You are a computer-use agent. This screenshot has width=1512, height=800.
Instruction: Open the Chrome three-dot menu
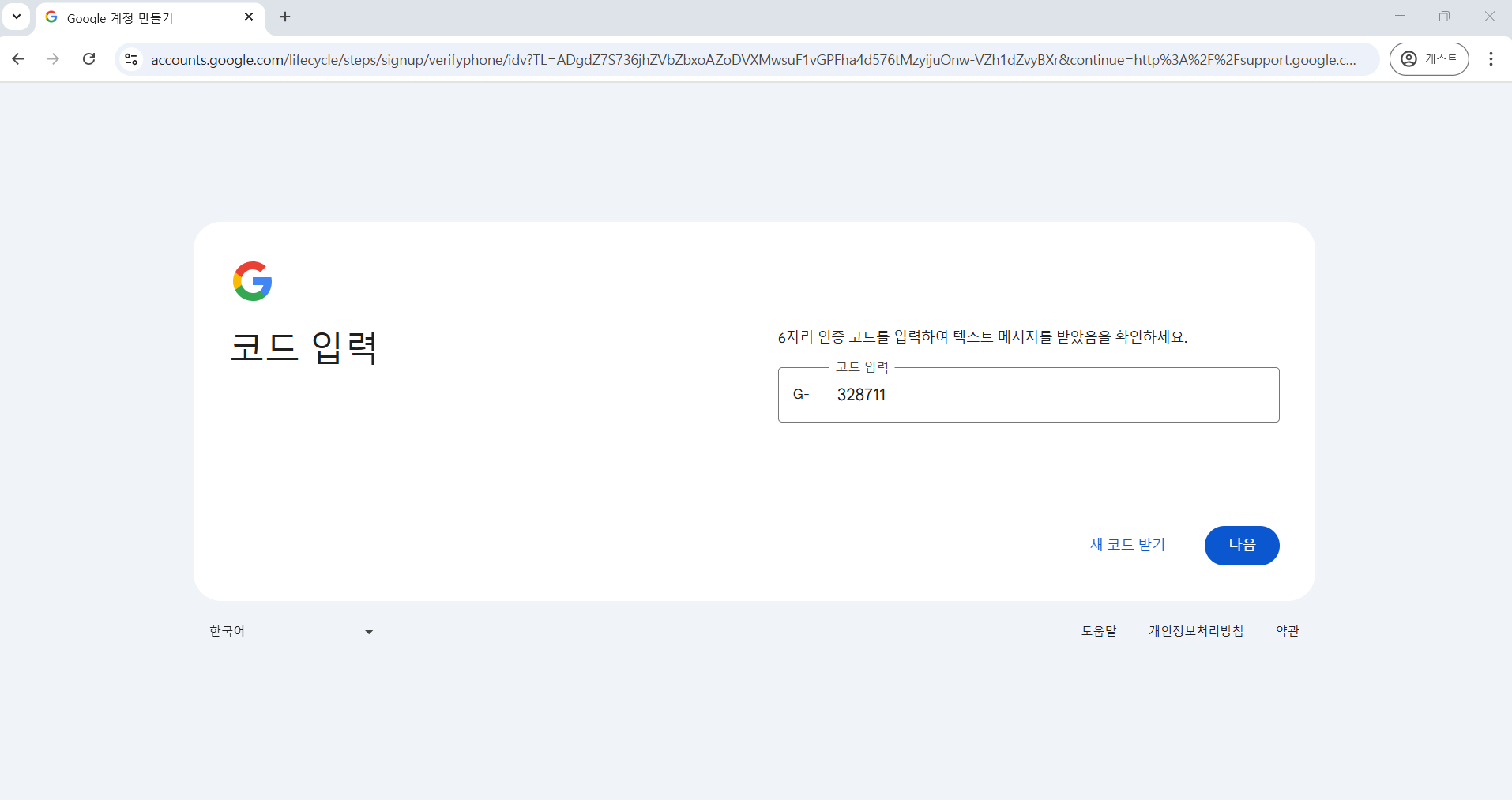pos(1491,58)
